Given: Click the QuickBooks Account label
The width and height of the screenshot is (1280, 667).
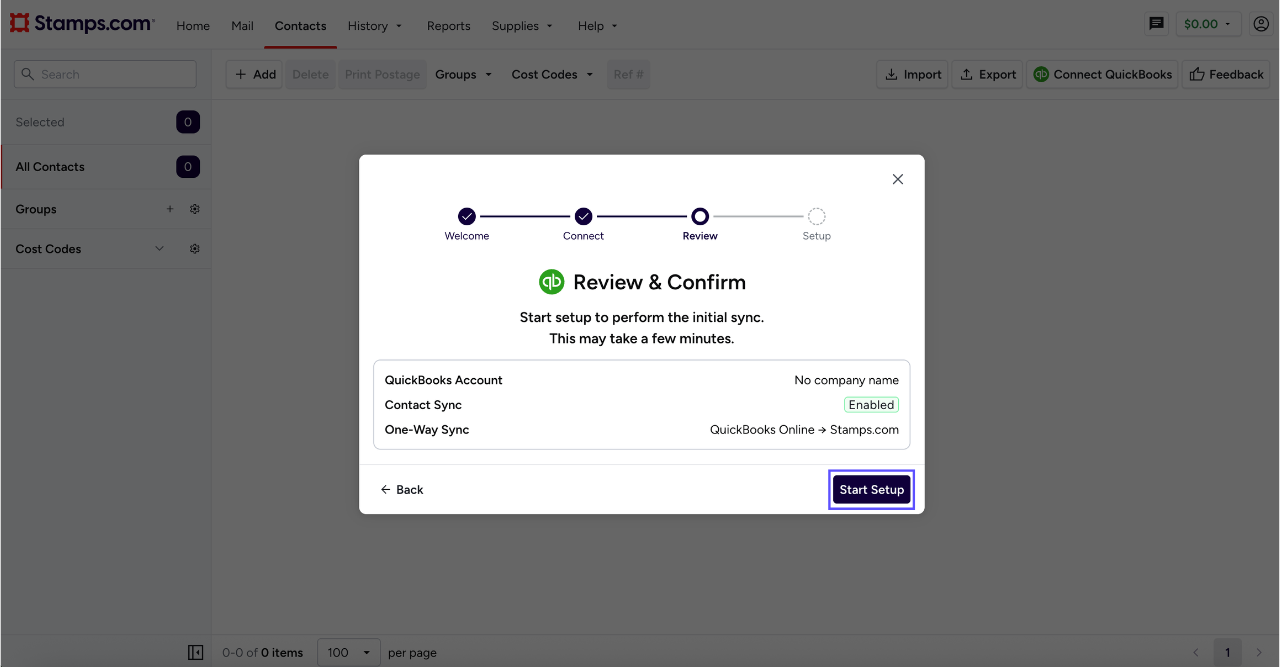Looking at the screenshot, I should click(444, 380).
